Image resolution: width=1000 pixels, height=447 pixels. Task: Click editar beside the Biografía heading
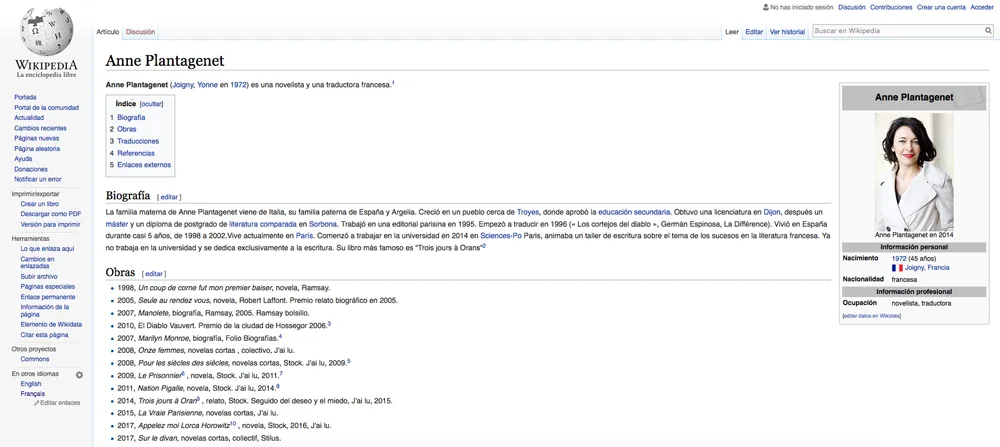(169, 197)
